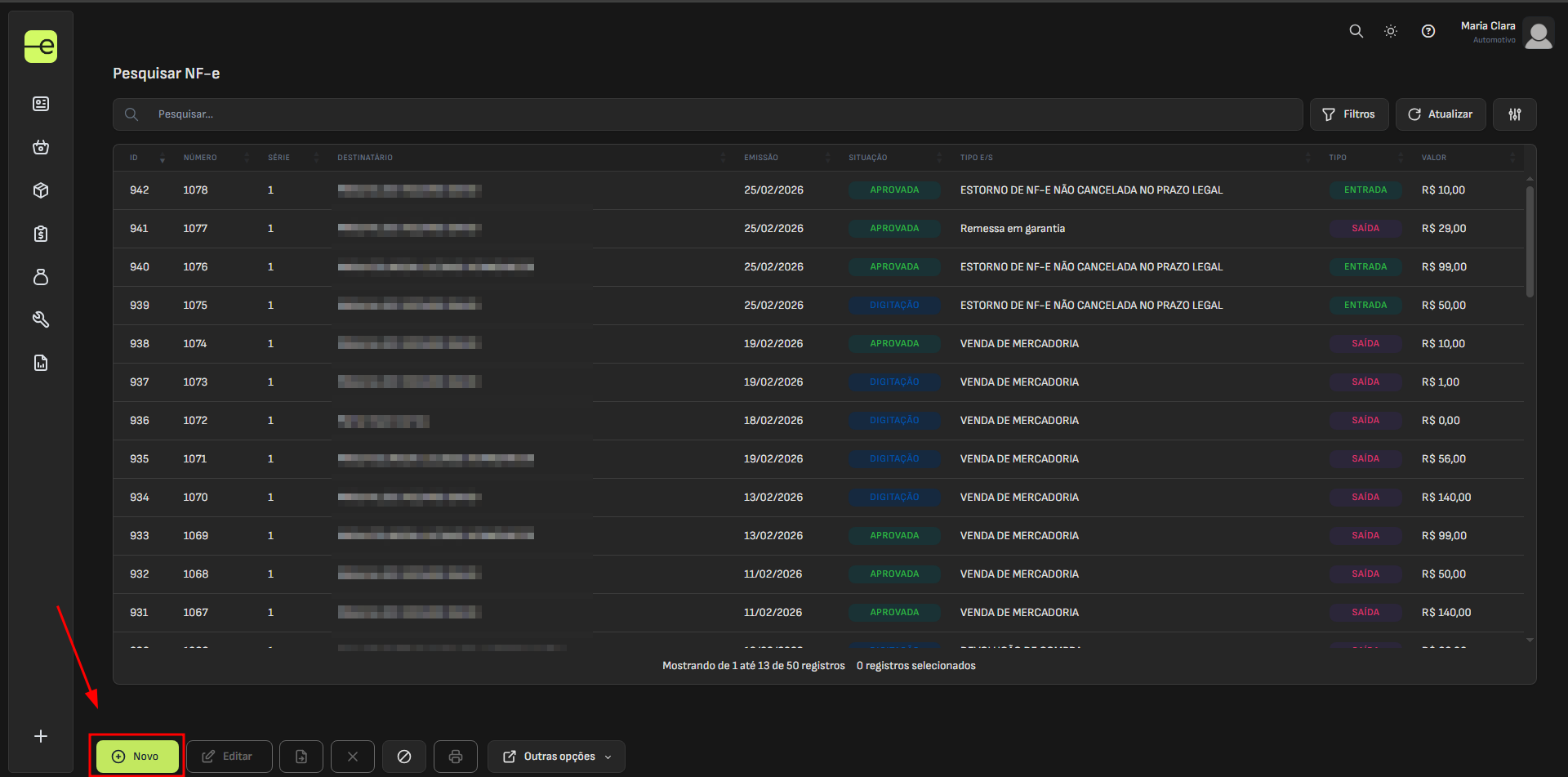The width and height of the screenshot is (1568, 777).
Task: Click the print icon button
Action: tap(456, 757)
